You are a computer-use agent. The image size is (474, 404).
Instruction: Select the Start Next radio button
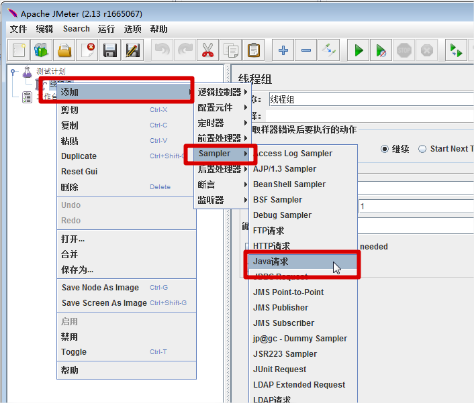tap(422, 149)
